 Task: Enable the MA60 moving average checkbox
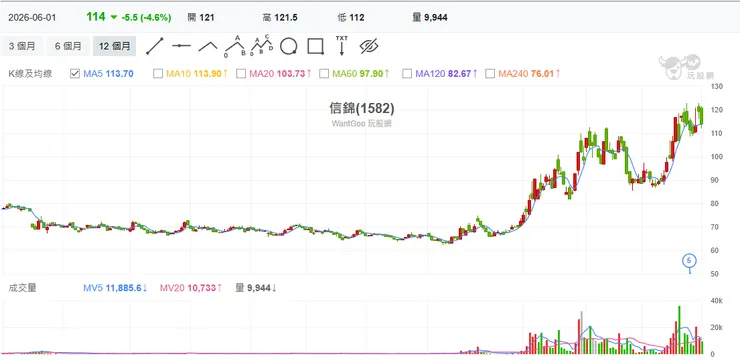tap(324, 74)
